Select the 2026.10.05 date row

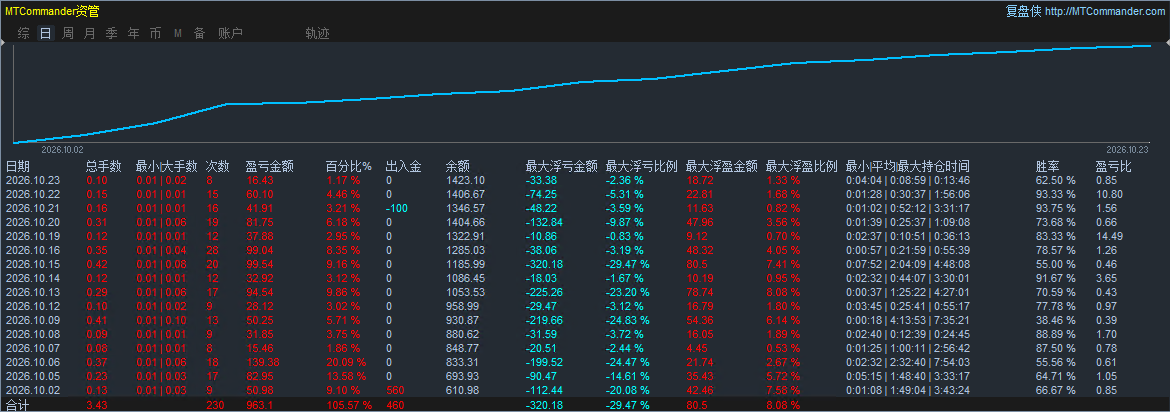pos(585,375)
